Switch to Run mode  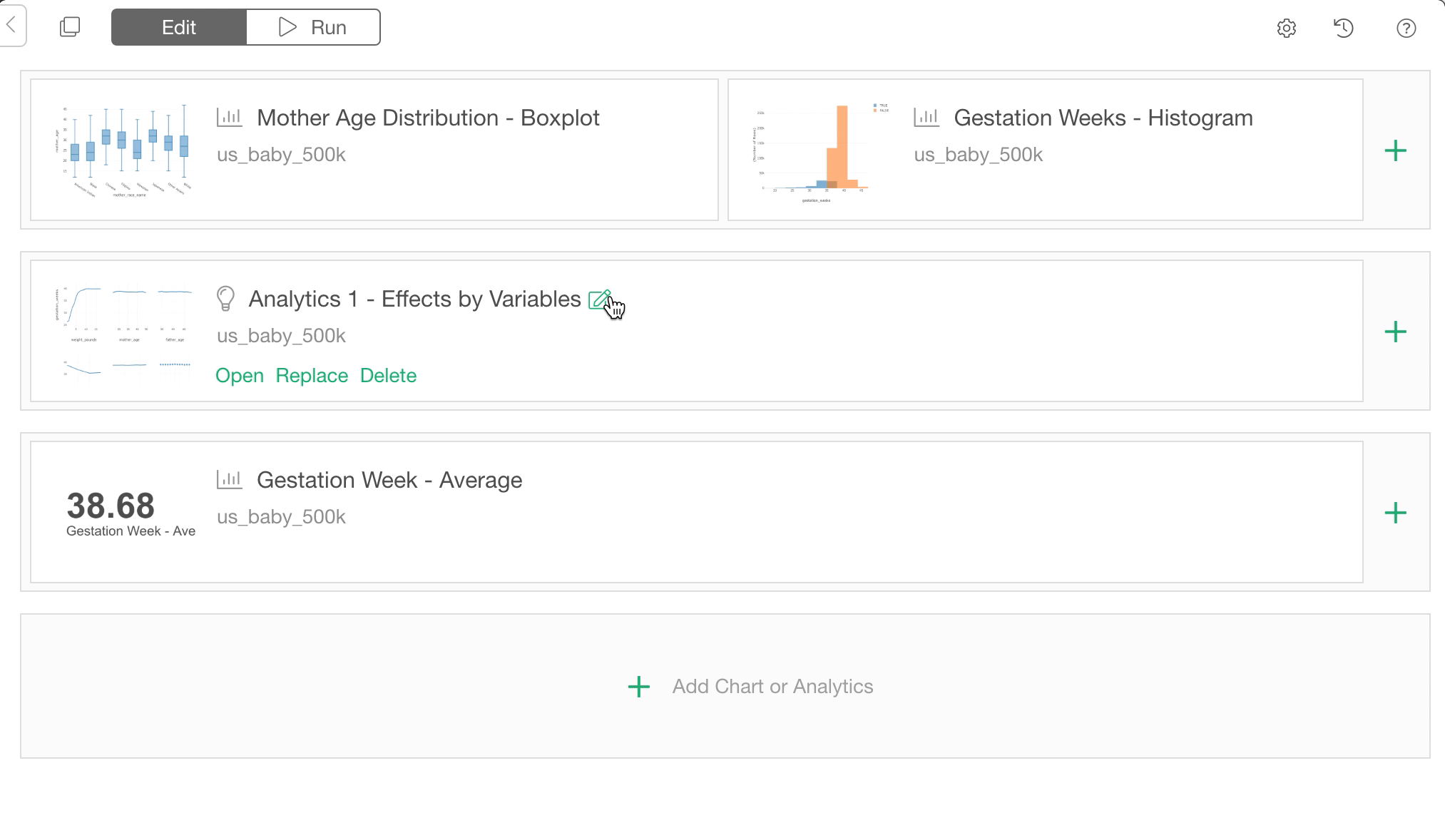tap(313, 27)
